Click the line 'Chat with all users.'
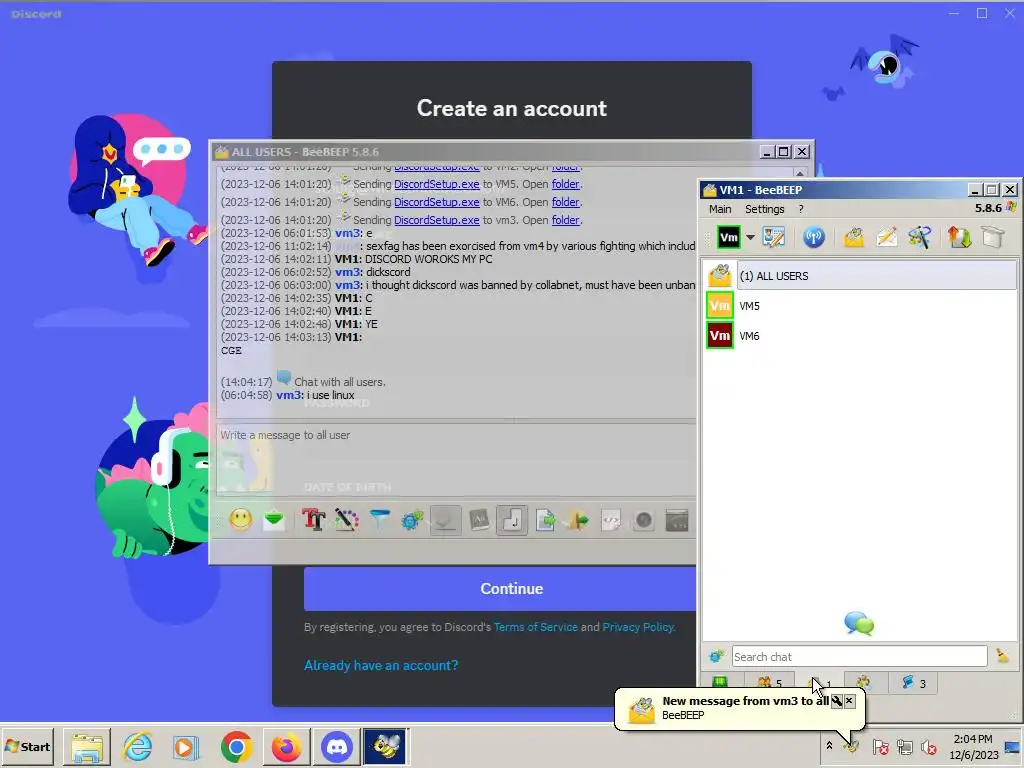This screenshot has width=1024, height=768. [340, 382]
